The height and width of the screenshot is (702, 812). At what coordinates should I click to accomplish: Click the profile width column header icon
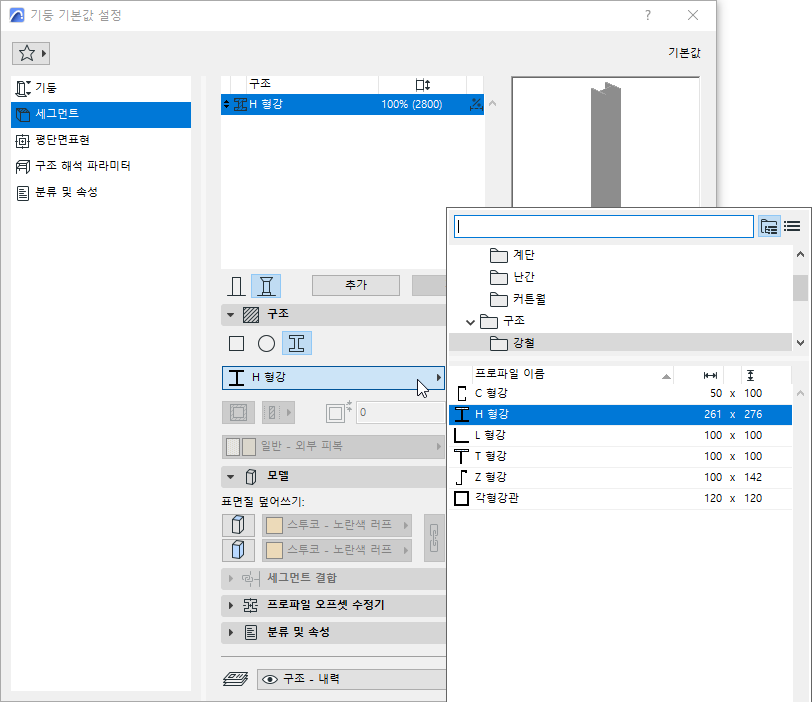point(710,375)
